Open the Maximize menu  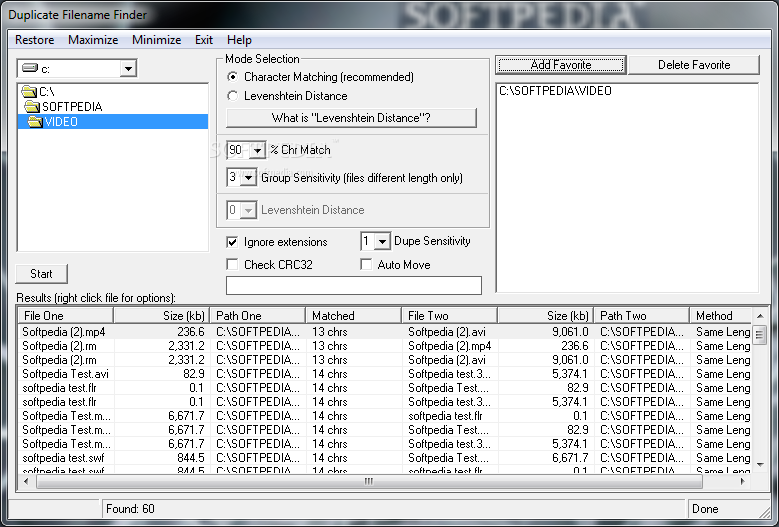point(93,40)
